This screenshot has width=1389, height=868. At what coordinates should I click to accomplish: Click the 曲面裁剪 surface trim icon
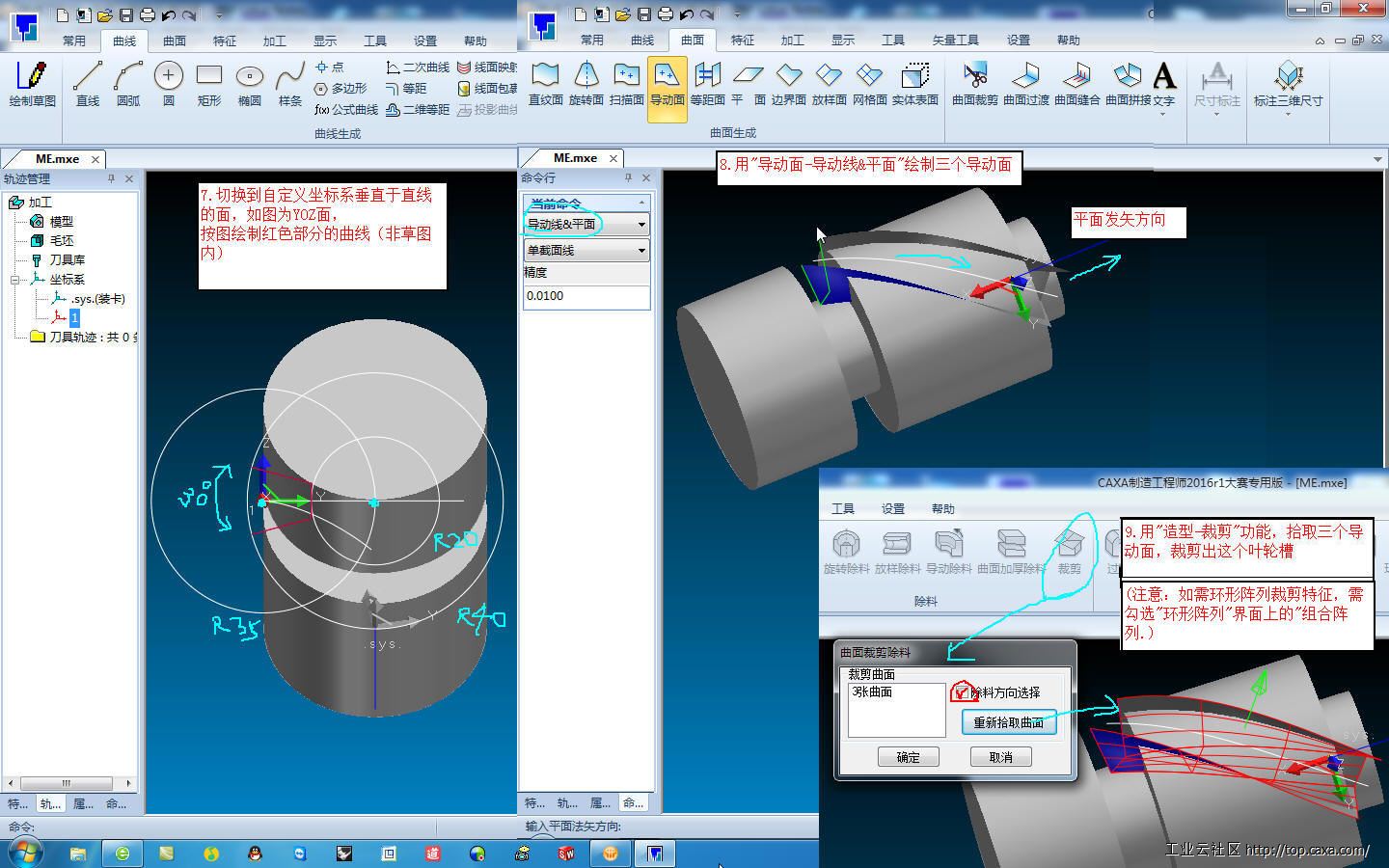(974, 84)
